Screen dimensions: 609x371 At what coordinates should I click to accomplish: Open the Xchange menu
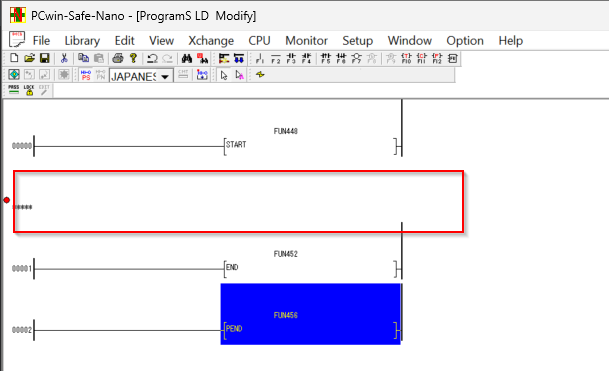pos(211,40)
